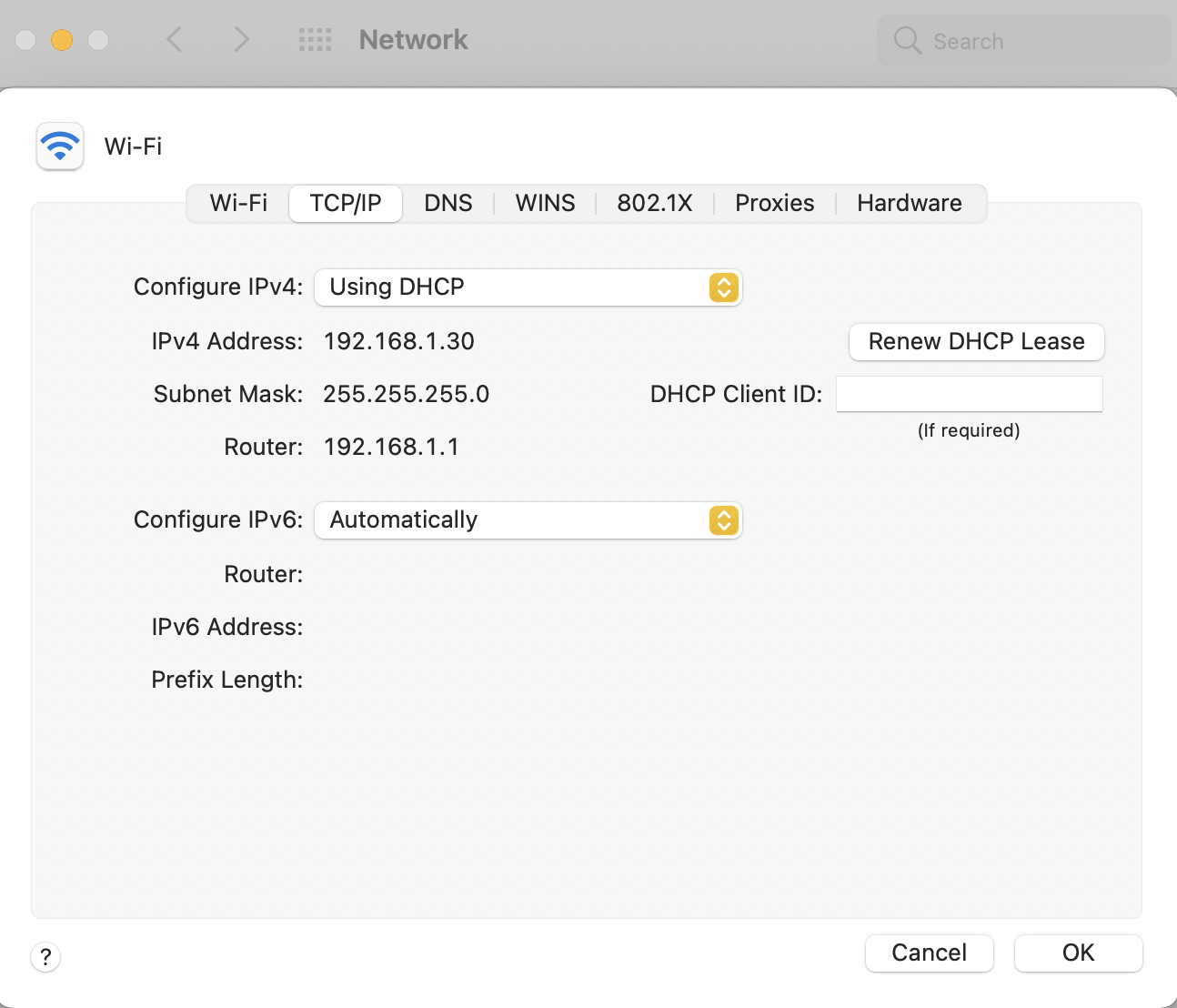Click the magnifying glass search icon
Screen dimensions: 1177x1008
click(x=907, y=41)
